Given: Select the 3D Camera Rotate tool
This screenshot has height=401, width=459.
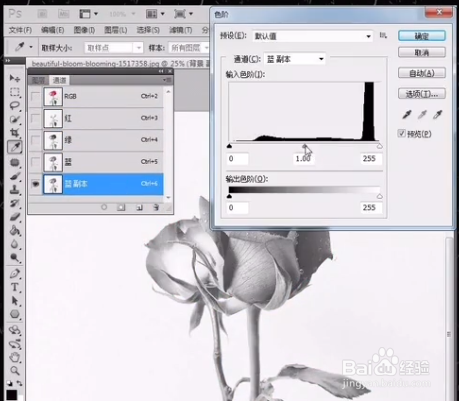Looking at the screenshot, I should pyautogui.click(x=15, y=344).
